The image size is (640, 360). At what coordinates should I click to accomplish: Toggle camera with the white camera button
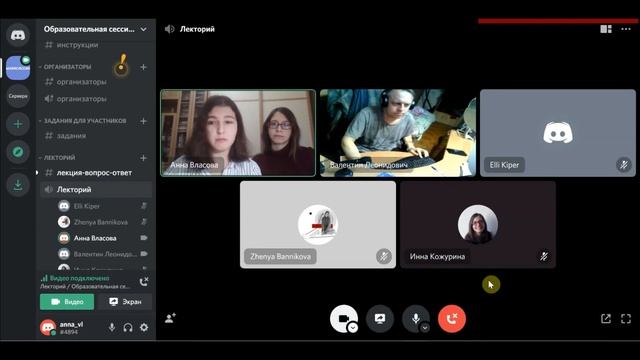pos(343,318)
